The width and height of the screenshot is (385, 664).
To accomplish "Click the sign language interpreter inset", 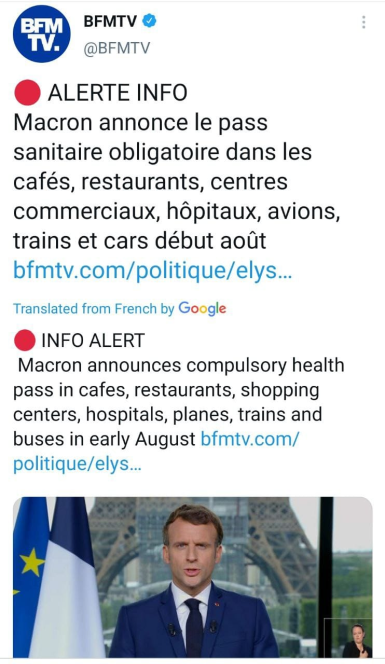I will coord(349,638).
